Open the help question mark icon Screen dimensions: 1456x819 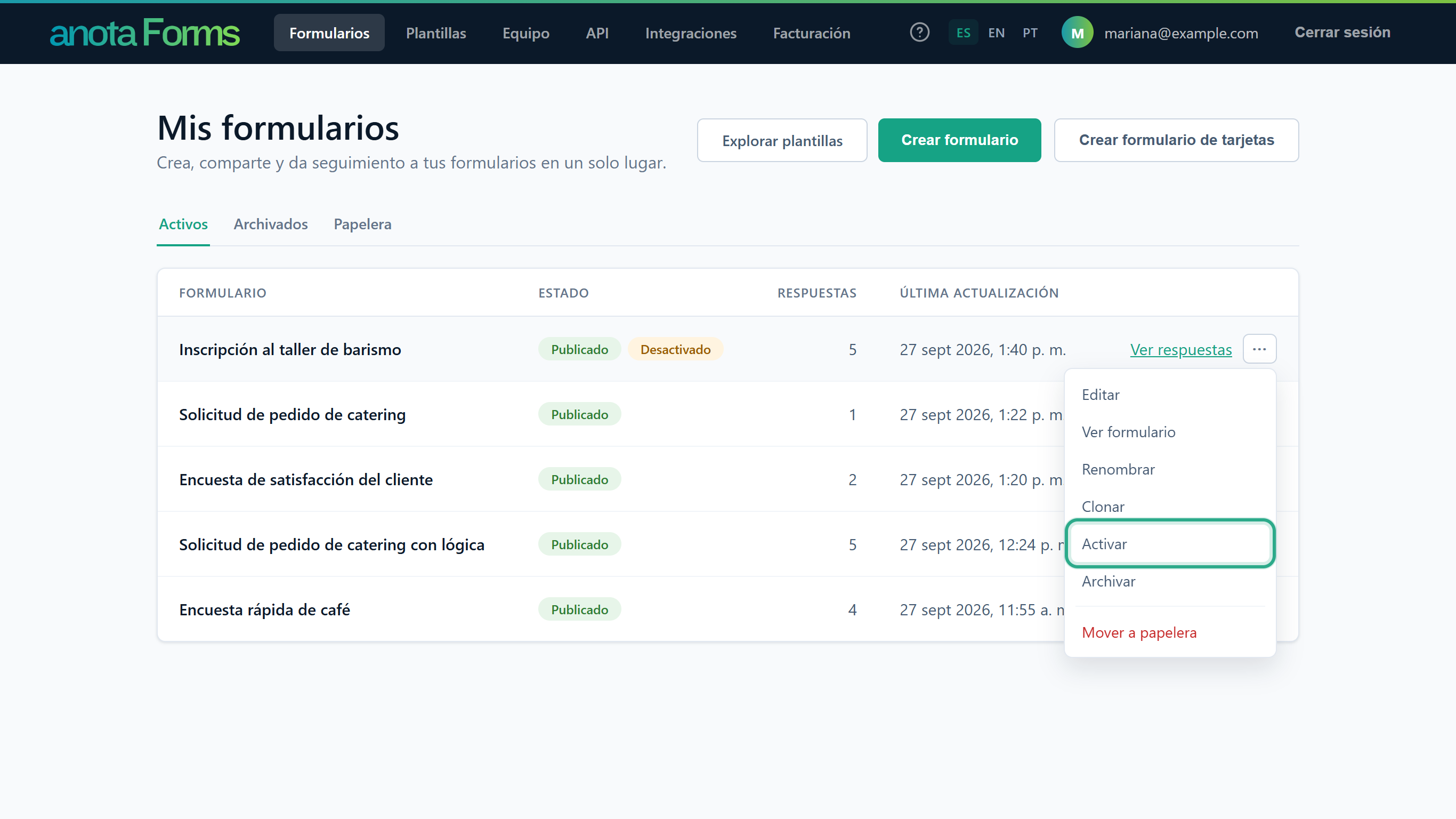(920, 32)
